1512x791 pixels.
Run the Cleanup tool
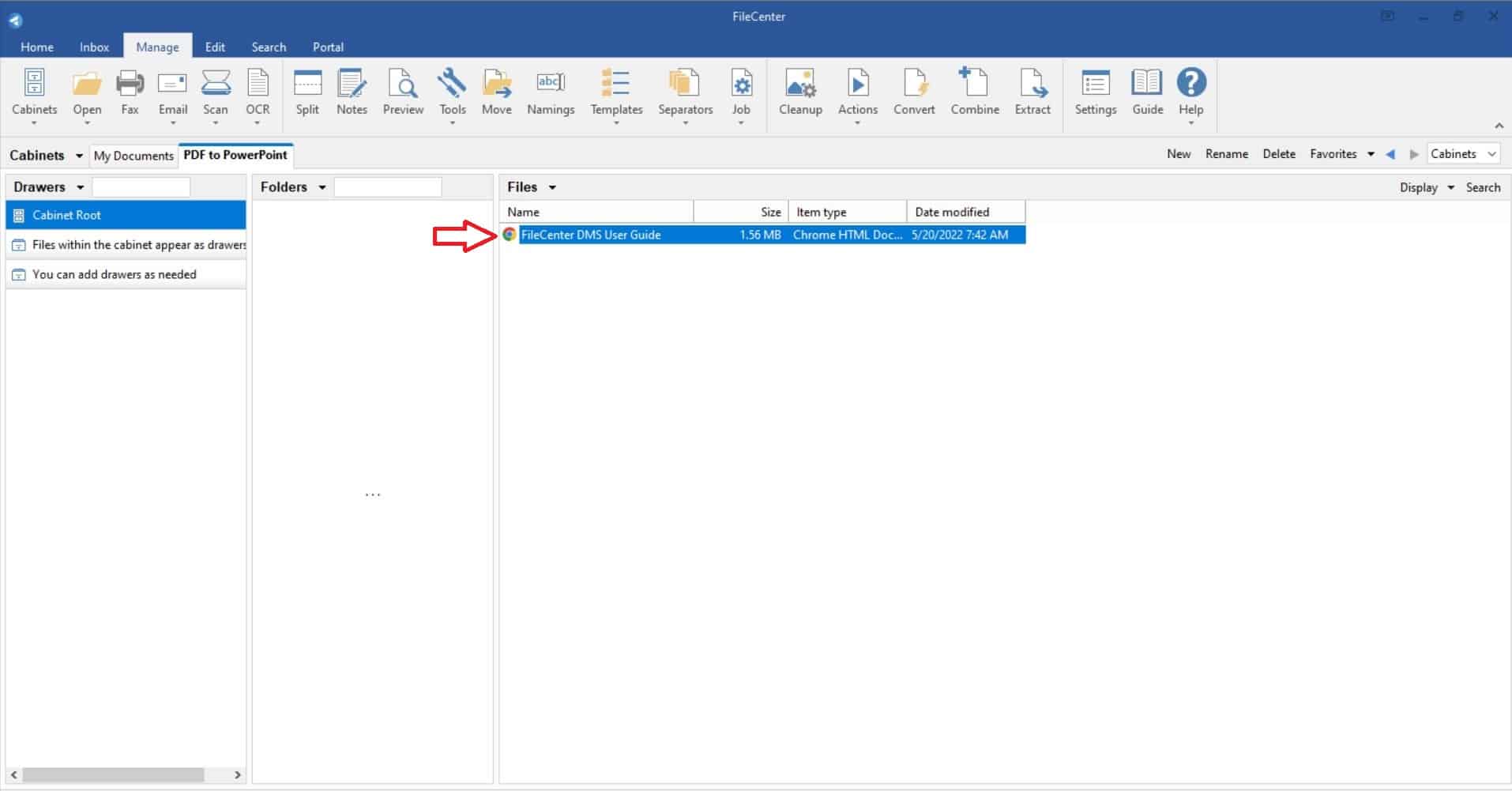click(x=800, y=93)
